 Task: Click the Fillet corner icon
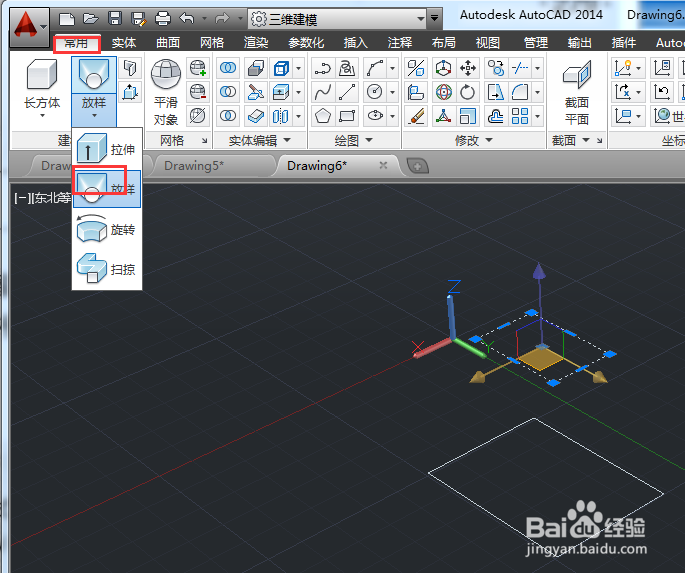(520, 92)
